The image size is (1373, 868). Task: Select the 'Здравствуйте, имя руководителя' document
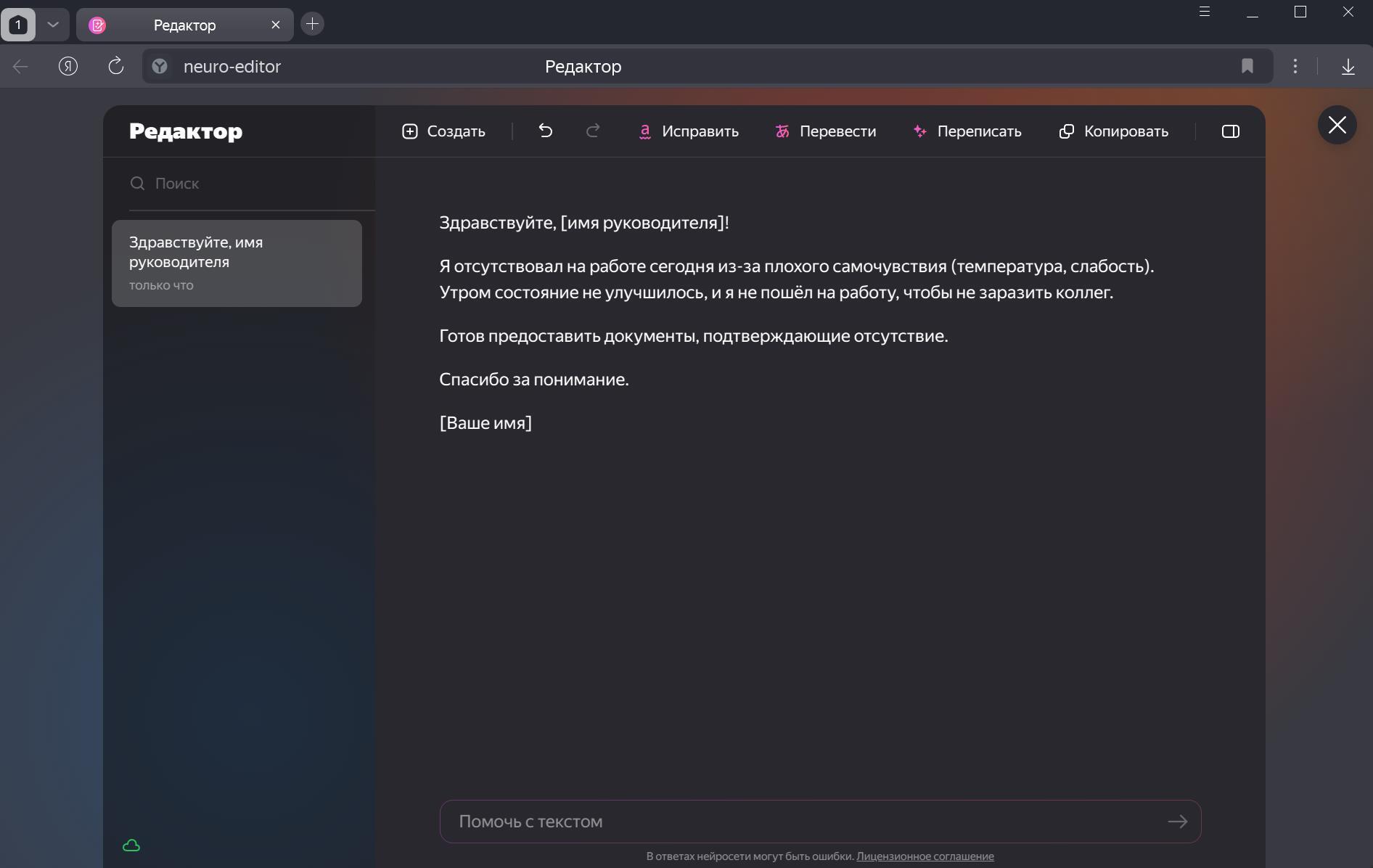[x=237, y=263]
